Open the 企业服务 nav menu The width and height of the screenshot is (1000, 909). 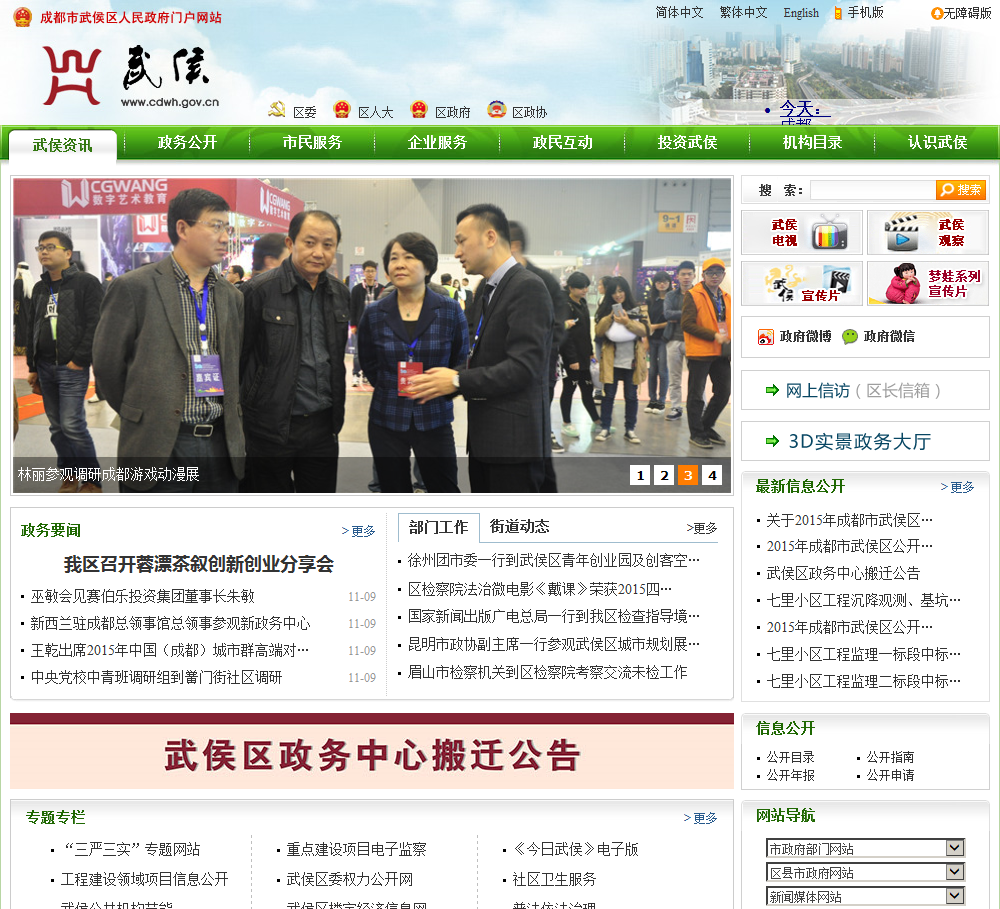438,142
